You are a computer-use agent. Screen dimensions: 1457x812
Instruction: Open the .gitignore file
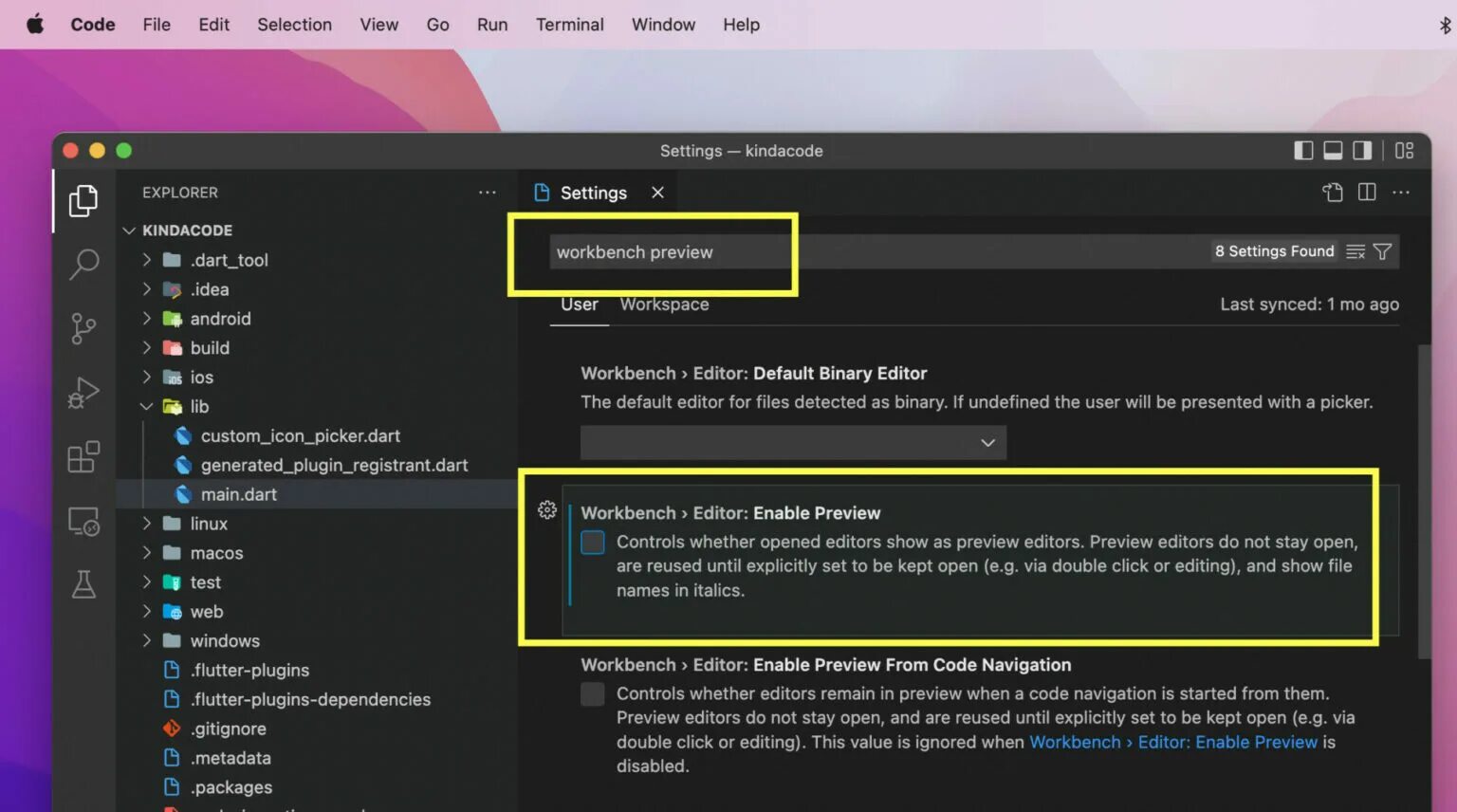coord(228,729)
